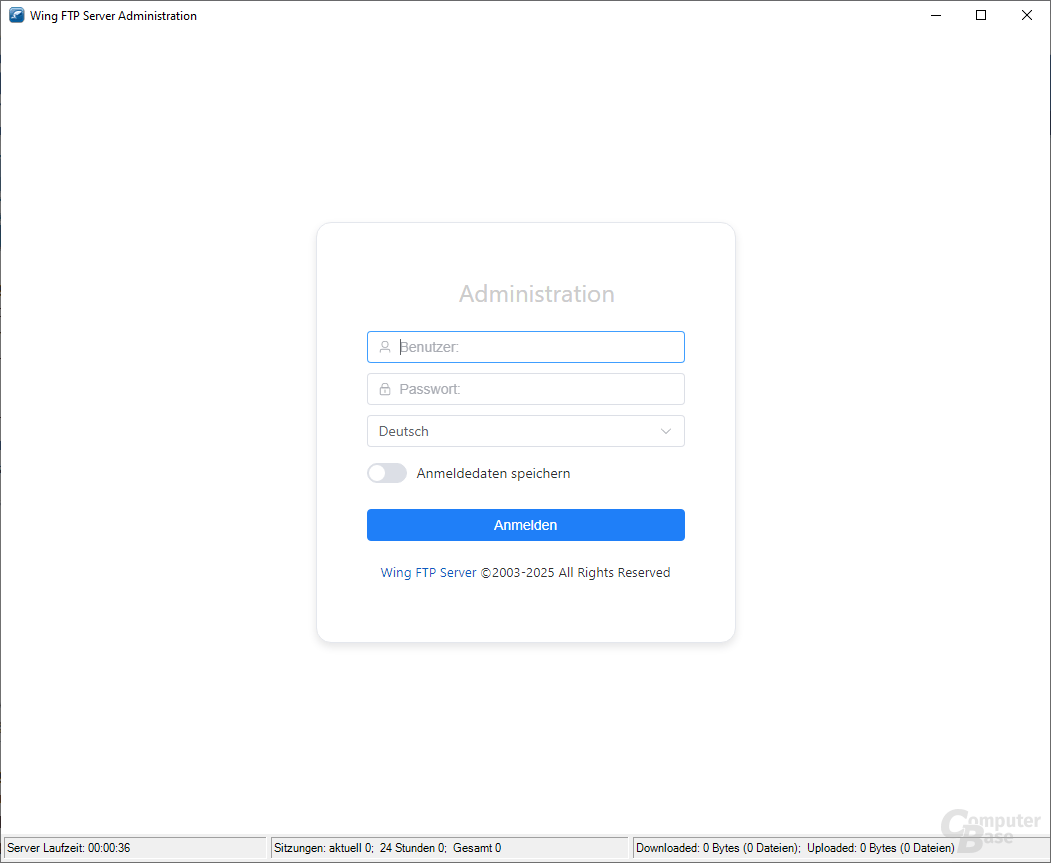Expand the language list via the chevron arrow
The height and width of the screenshot is (863, 1051).
coord(666,431)
